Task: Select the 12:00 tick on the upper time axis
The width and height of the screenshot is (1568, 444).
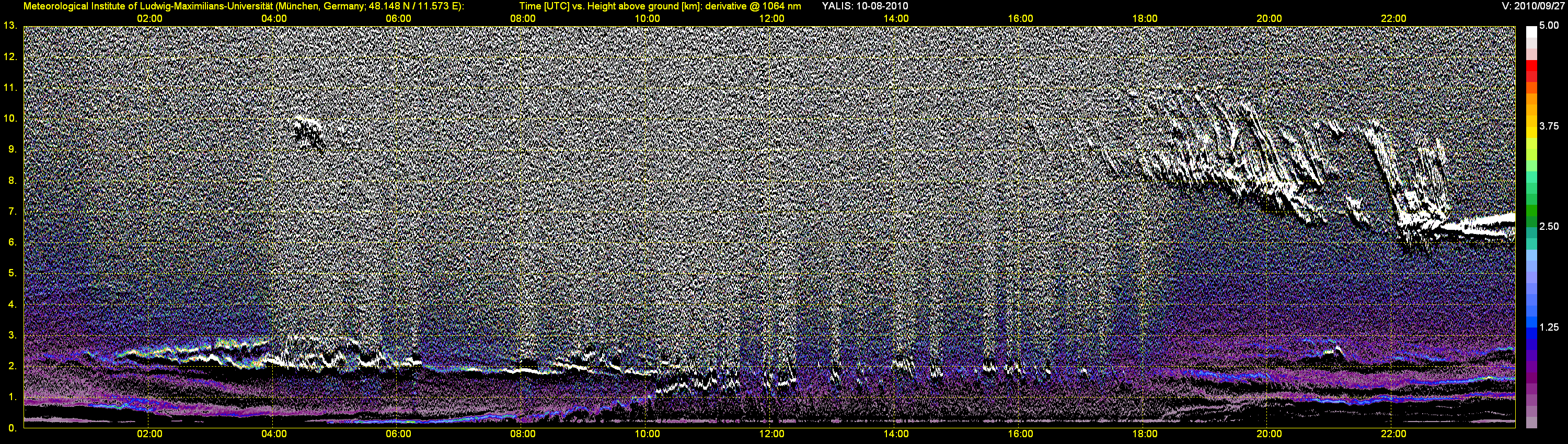Action: pyautogui.click(x=772, y=18)
